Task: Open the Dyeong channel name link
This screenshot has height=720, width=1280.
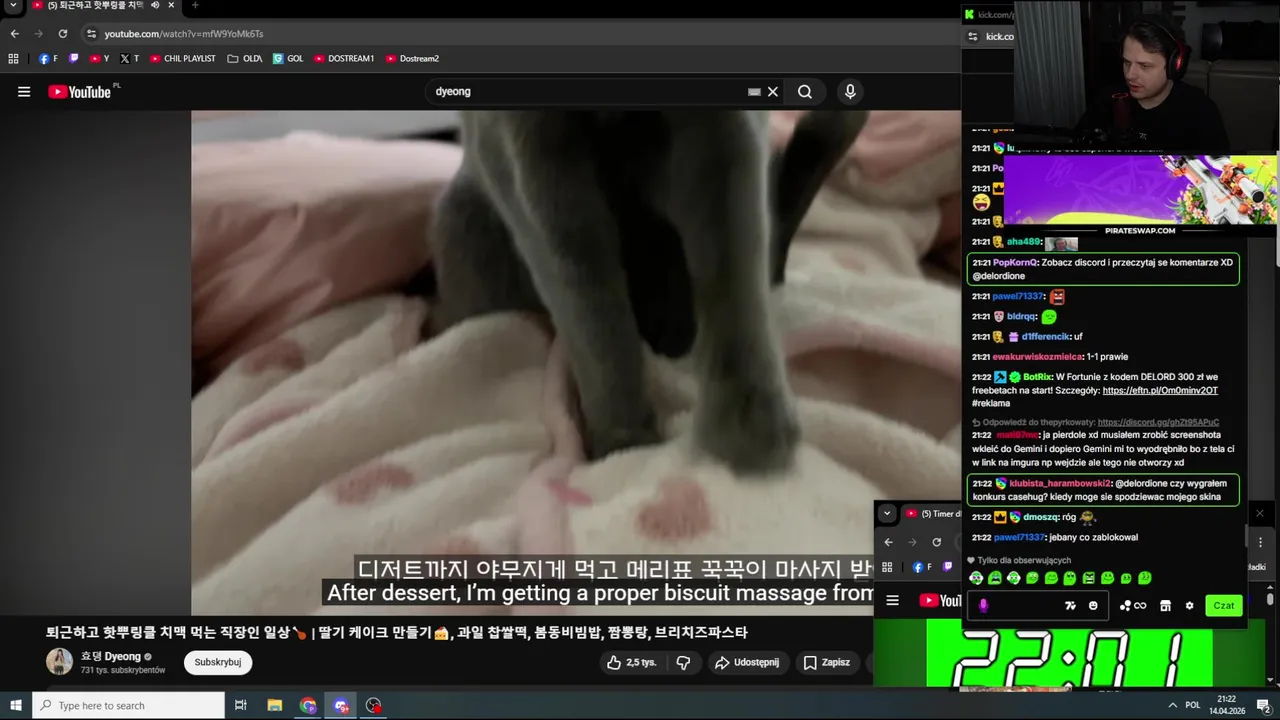Action: (x=110, y=656)
